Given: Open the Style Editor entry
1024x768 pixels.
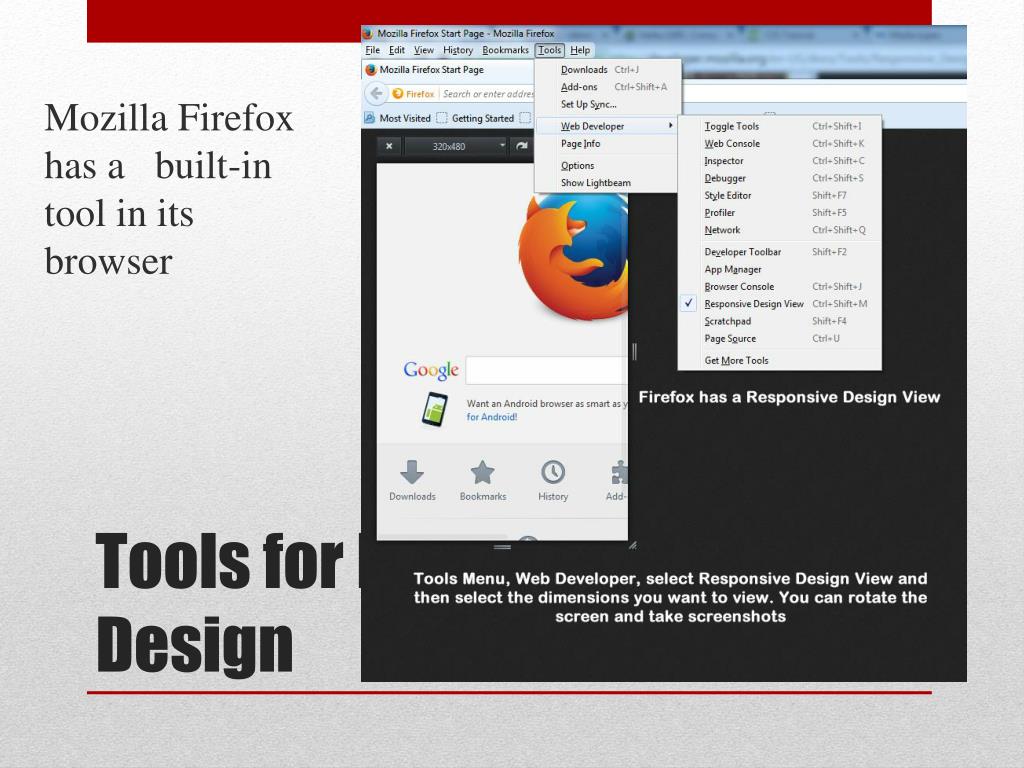Looking at the screenshot, I should coord(780,195).
